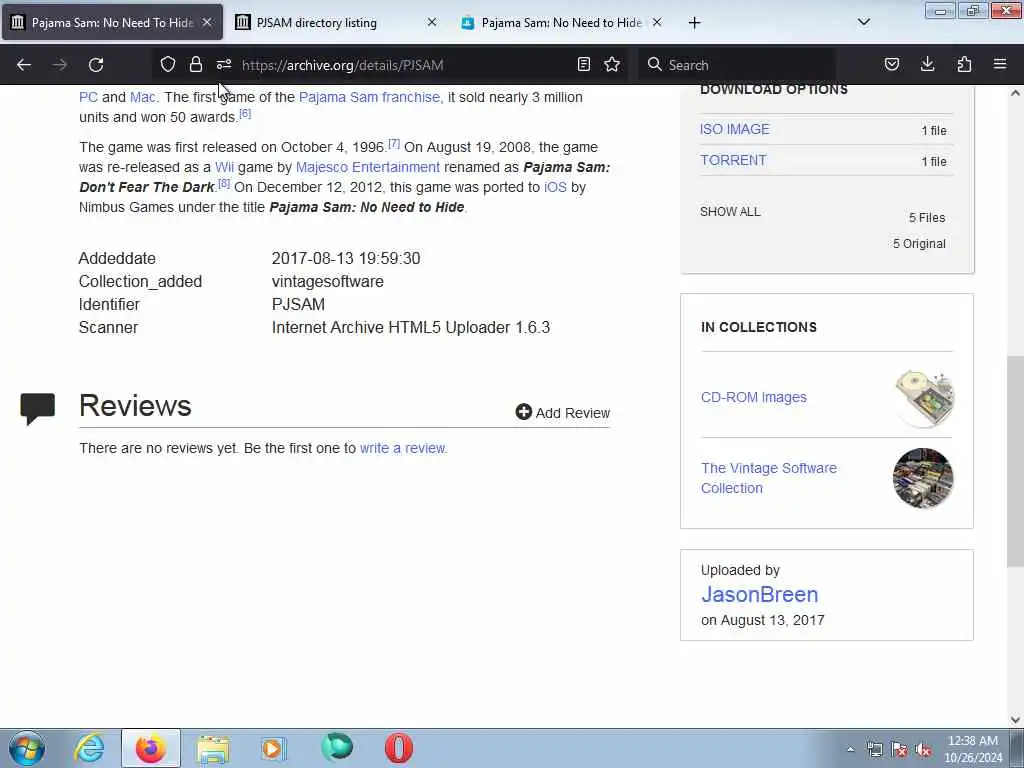Open the extensions puzzle icon
The image size is (1024, 768).
964,64
